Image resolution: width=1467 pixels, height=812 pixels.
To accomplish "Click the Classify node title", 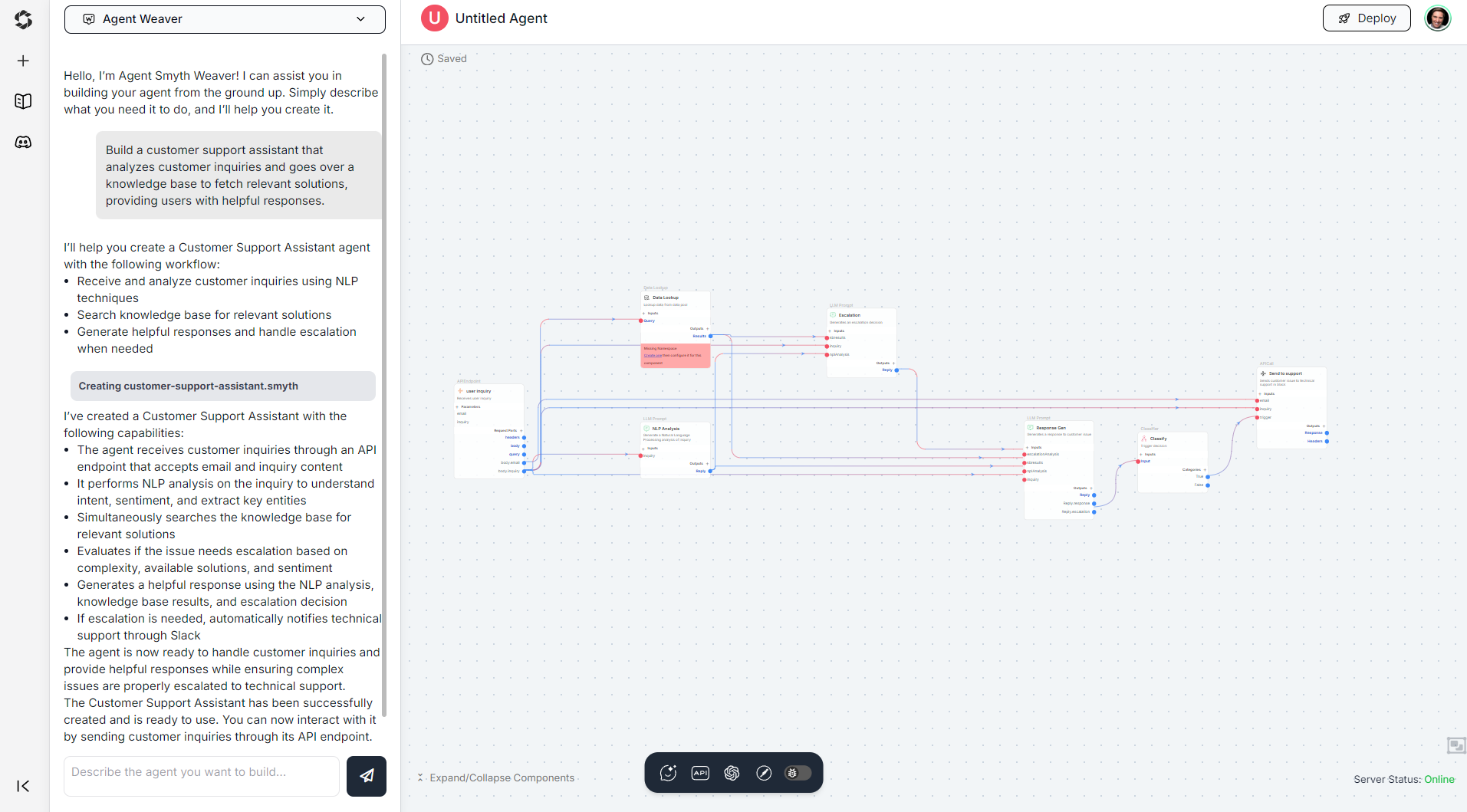I will pos(1158,439).
